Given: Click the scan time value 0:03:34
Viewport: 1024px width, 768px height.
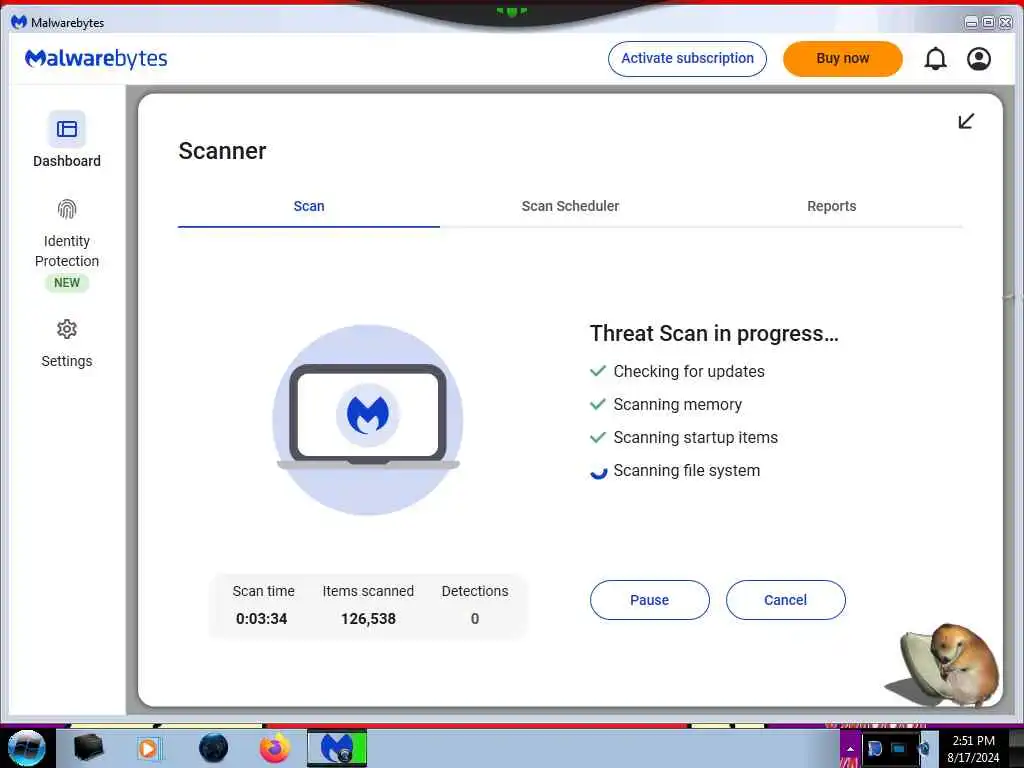Looking at the screenshot, I should click(x=261, y=619).
